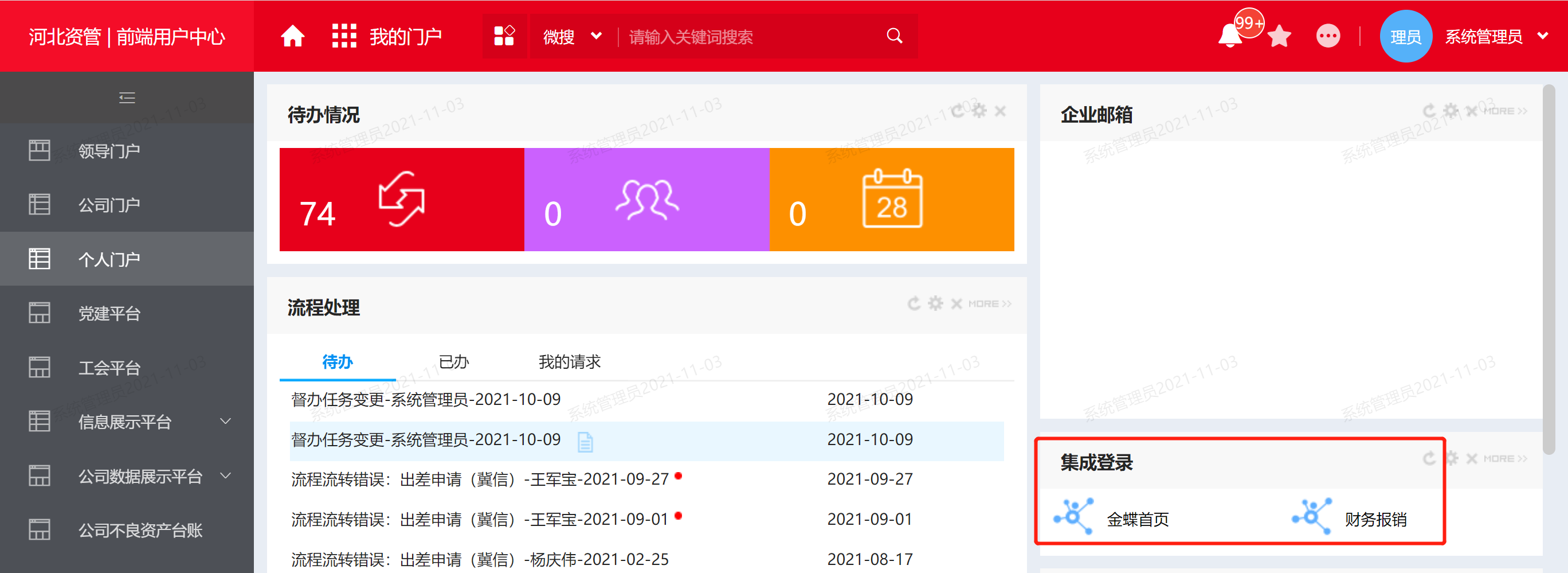This screenshot has width=1568, height=573.
Task: Open the chat bubble messages icon
Action: (1327, 36)
